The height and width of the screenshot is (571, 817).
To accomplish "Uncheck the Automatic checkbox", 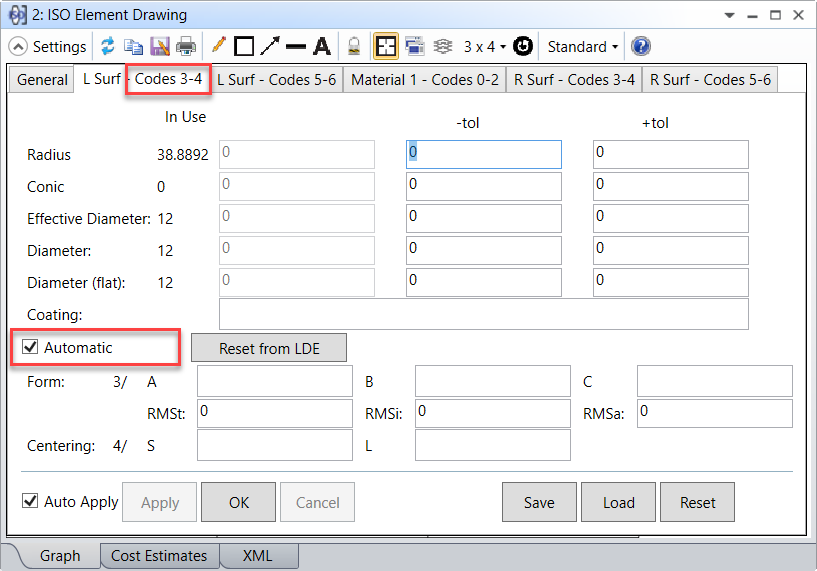I will point(30,348).
